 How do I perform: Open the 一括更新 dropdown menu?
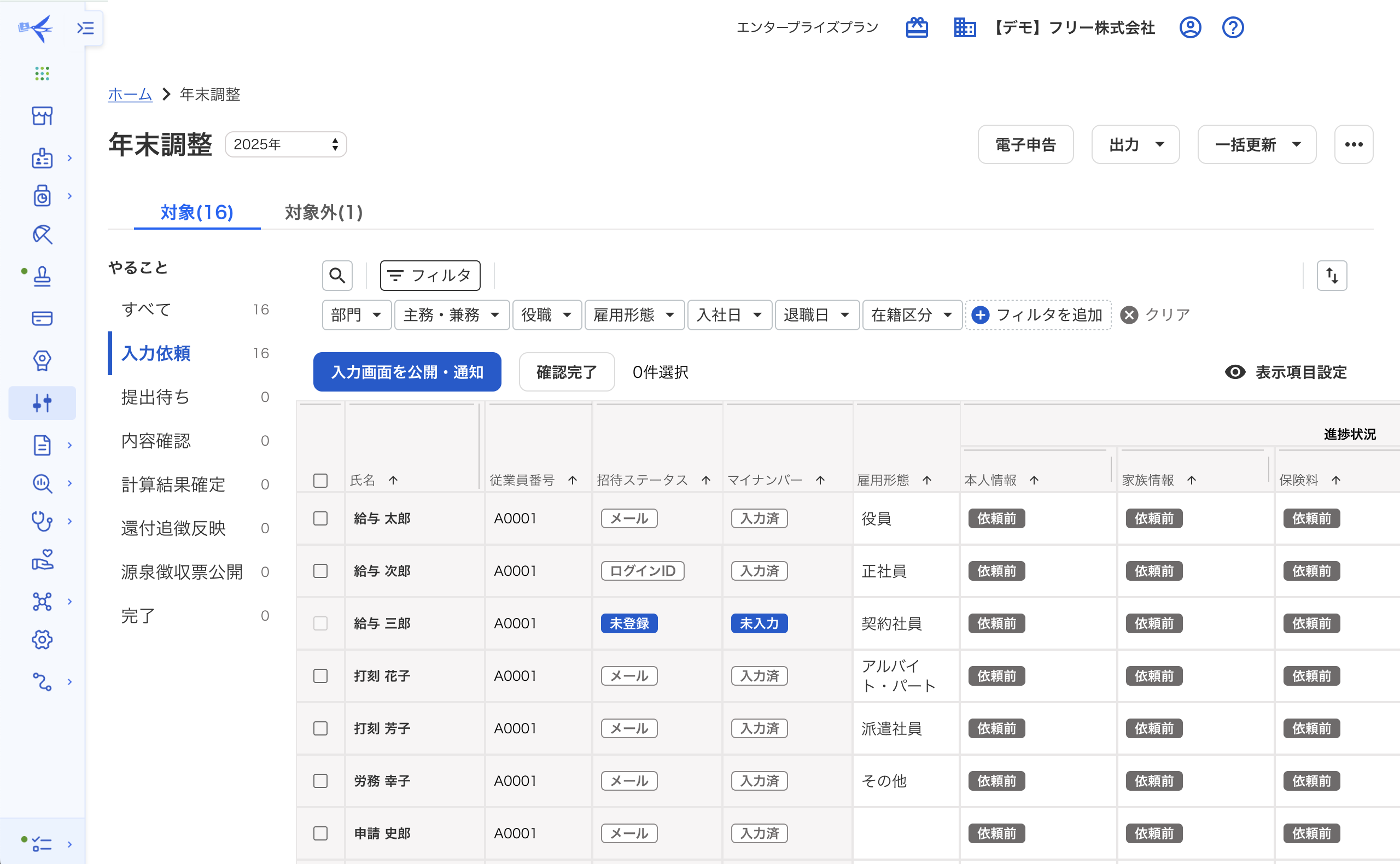pos(1257,144)
